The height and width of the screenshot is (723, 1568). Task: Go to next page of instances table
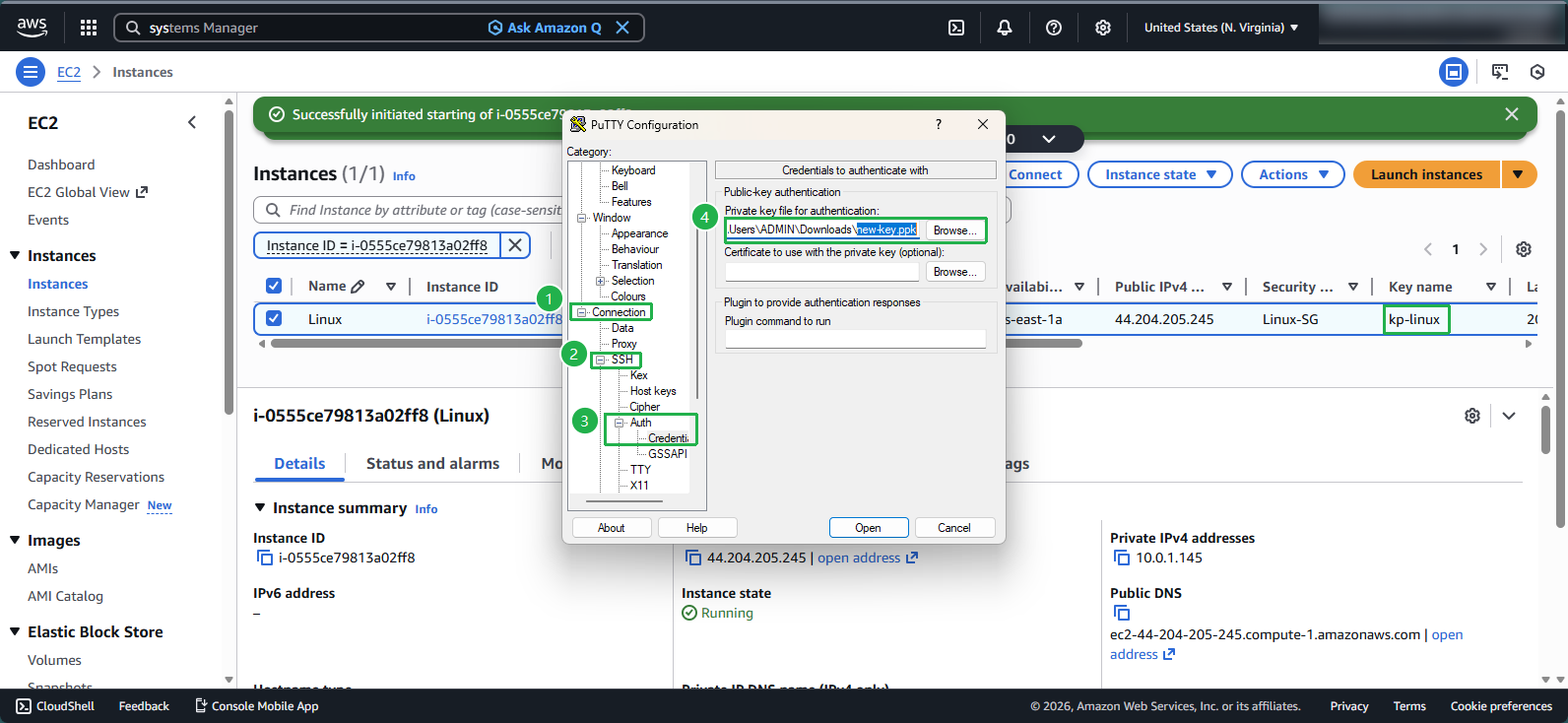tap(1483, 249)
